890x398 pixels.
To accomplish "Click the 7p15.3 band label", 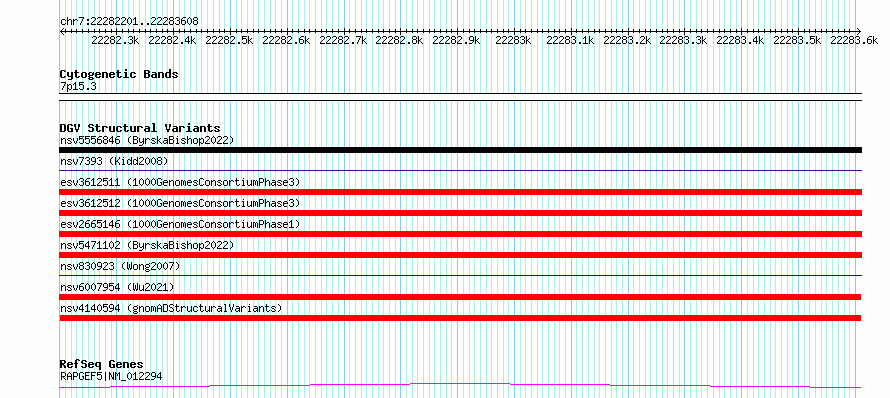I will [x=78, y=86].
